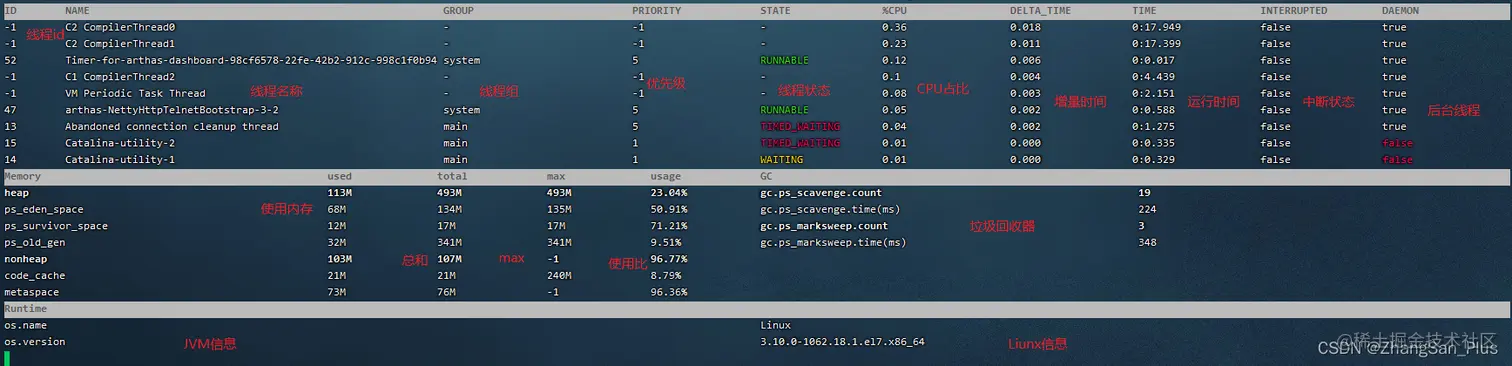Click the green terminal cursor block
The width and height of the screenshot is (1512, 366).
pyautogui.click(x=6, y=358)
